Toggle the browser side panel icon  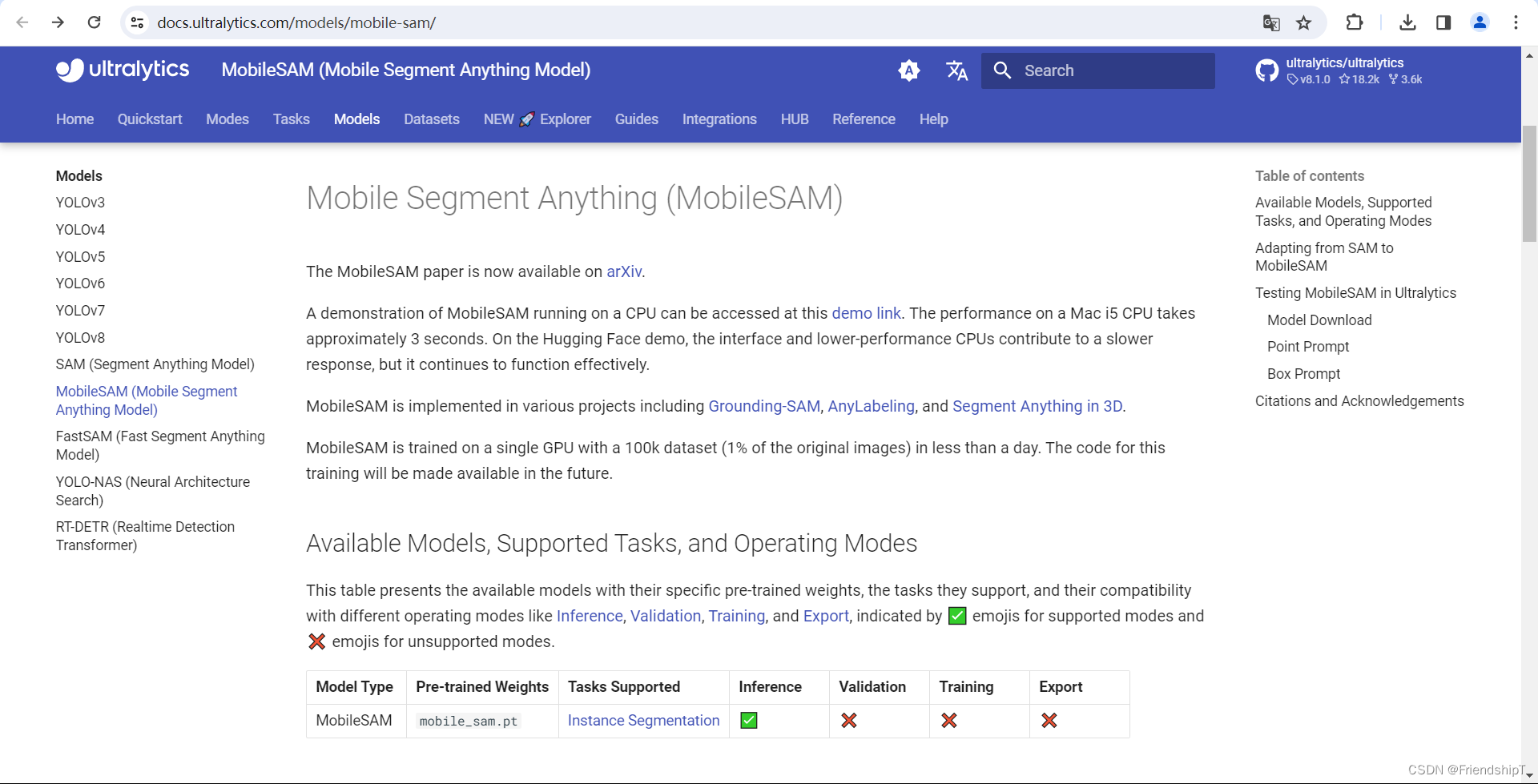(1443, 22)
